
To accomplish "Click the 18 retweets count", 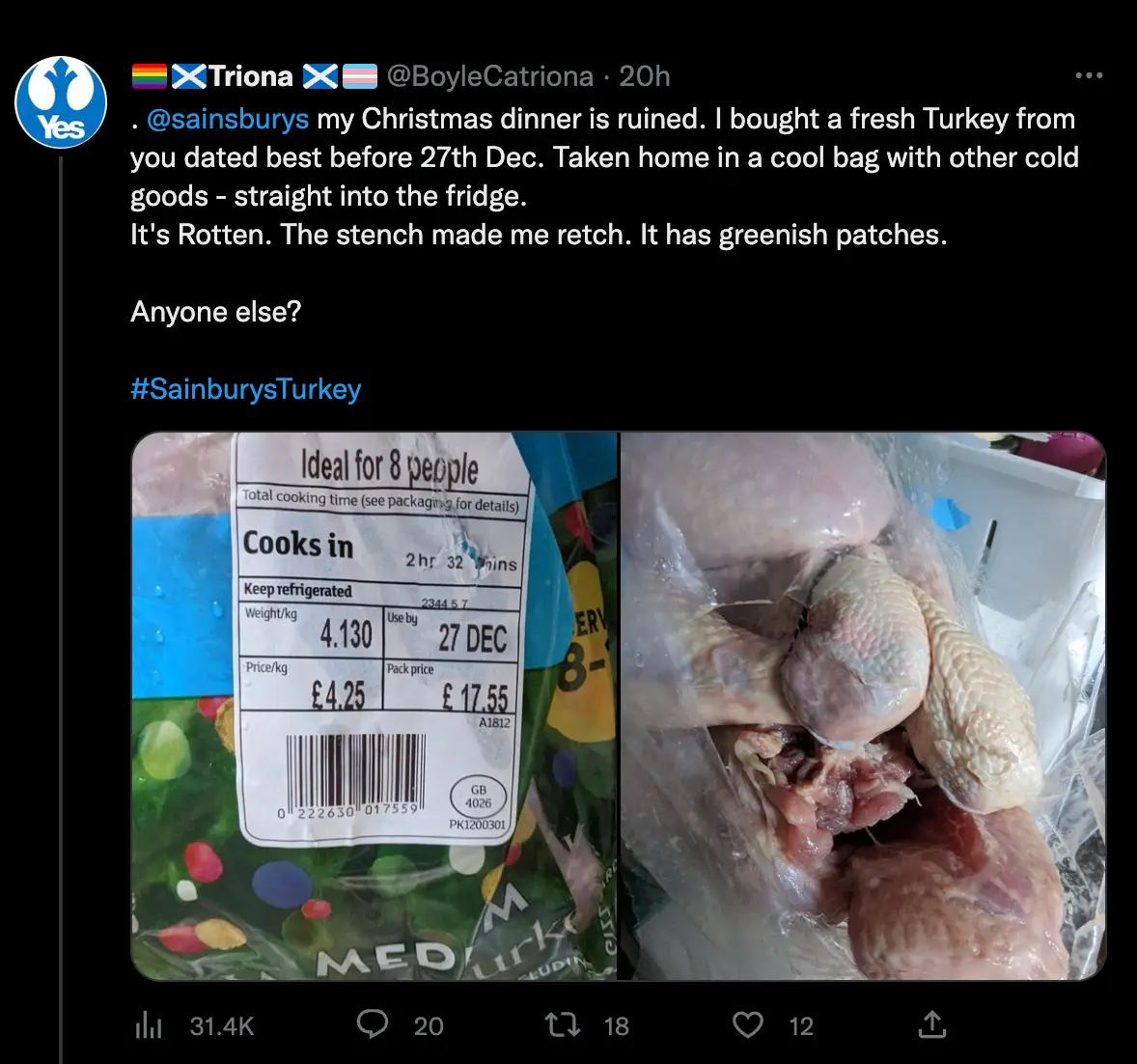I will coord(615,1026).
